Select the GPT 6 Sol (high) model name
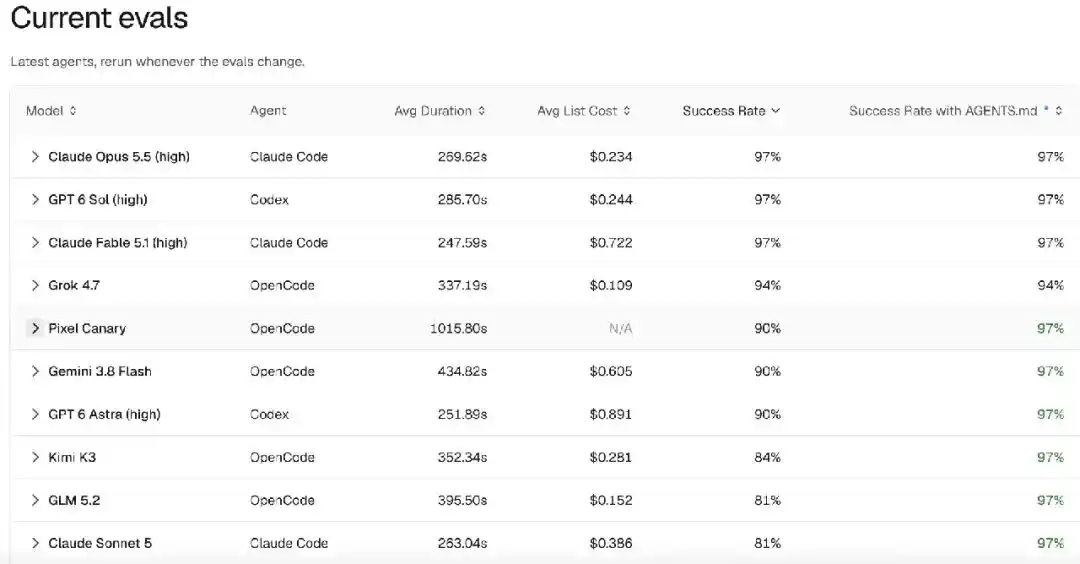1080x564 pixels. pos(98,200)
